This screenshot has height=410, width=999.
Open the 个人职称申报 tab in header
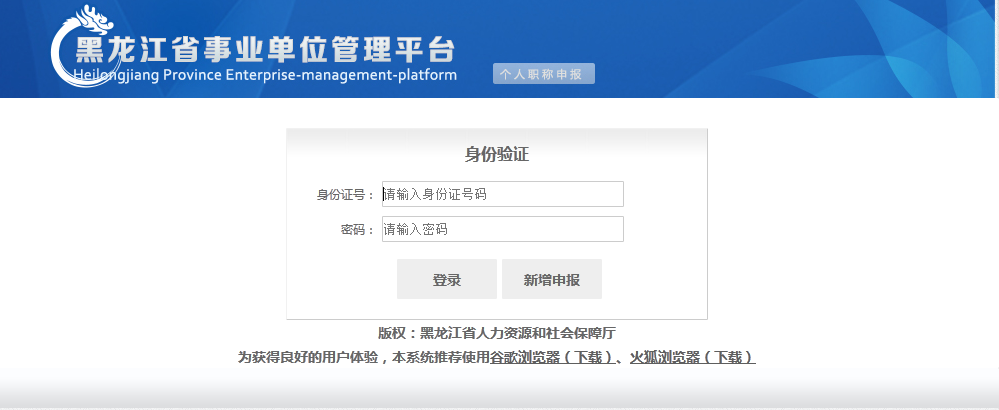(x=543, y=74)
